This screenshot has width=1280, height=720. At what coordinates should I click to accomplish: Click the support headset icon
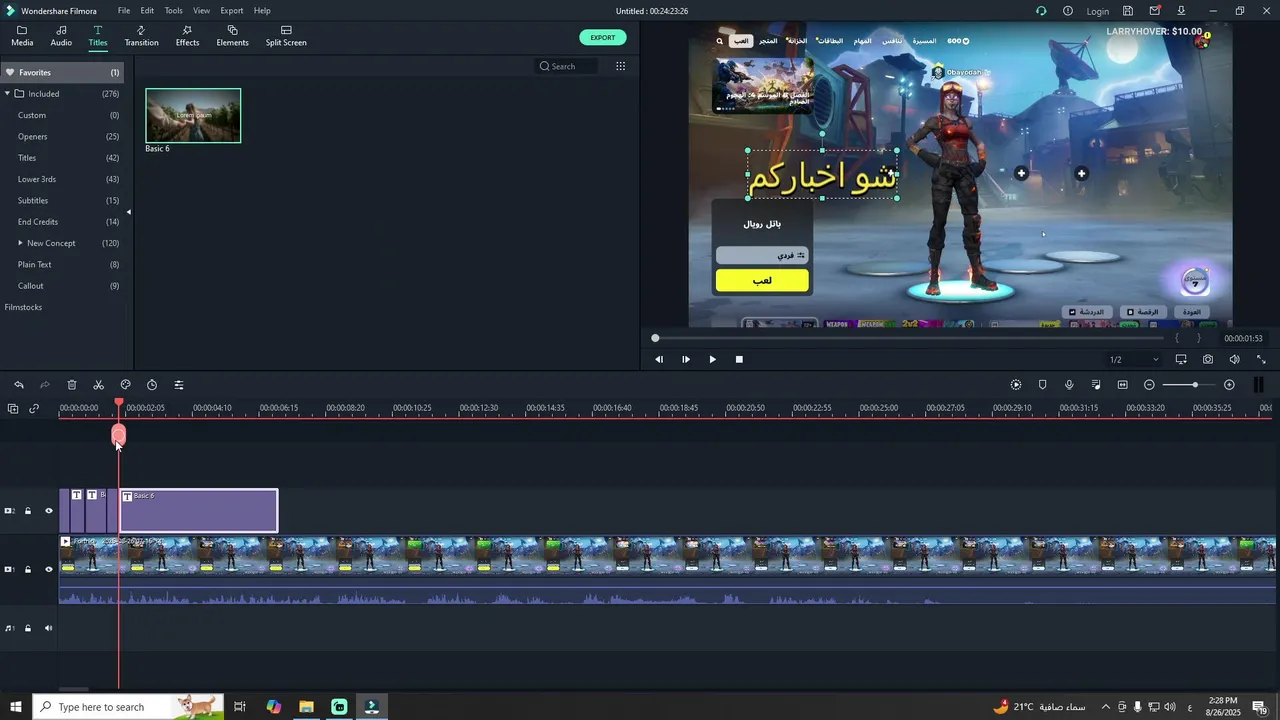coord(1041,11)
